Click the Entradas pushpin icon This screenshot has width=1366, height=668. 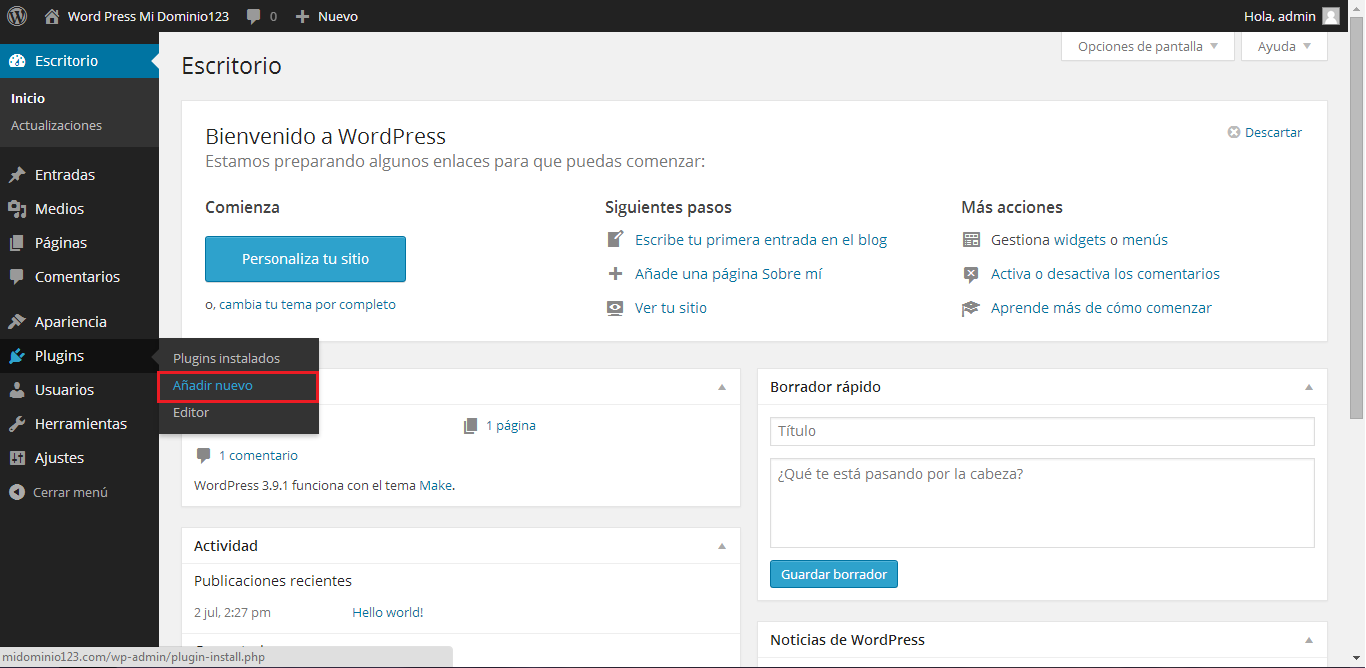click(17, 175)
